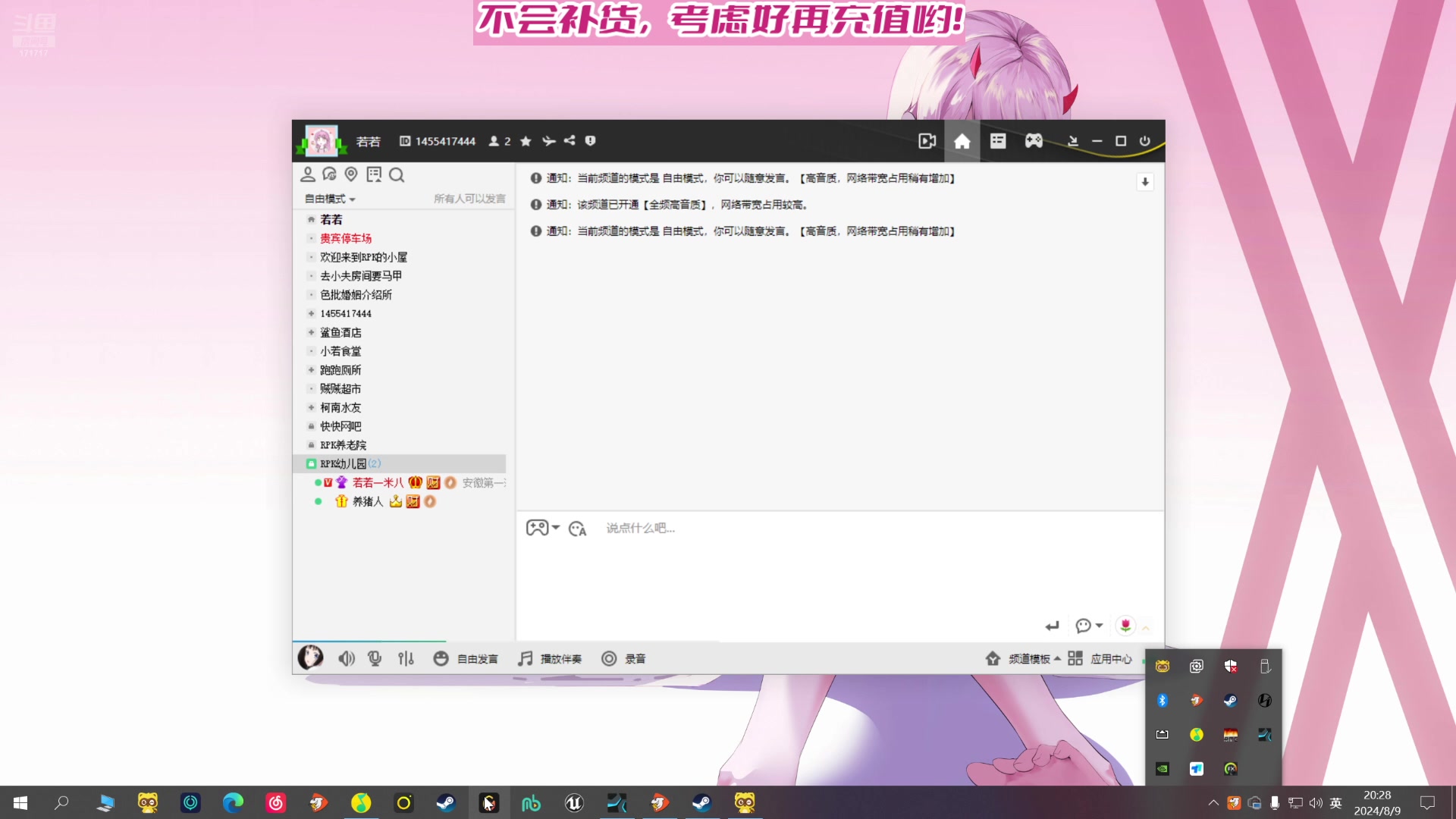Image resolution: width=1456 pixels, height=819 pixels.
Task: Click my user avatar in bottom bar
Action: coord(310,657)
